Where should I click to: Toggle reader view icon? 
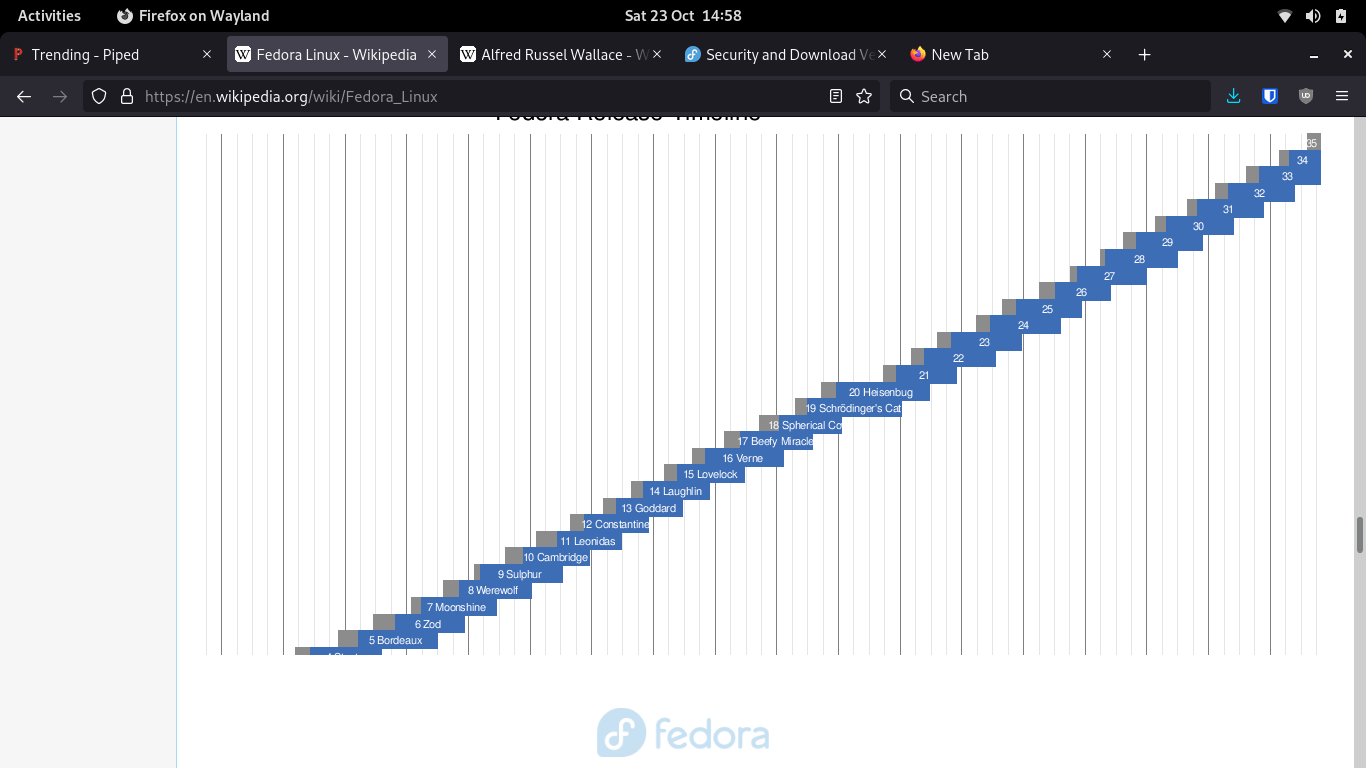tap(836, 96)
